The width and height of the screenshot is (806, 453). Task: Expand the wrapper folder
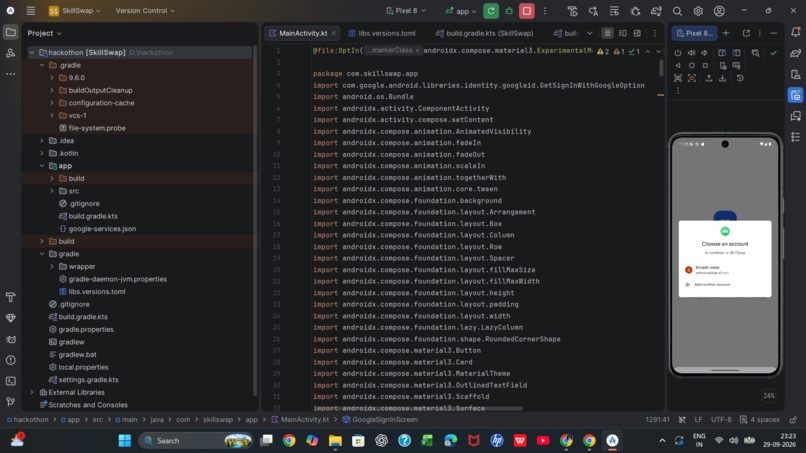52,266
